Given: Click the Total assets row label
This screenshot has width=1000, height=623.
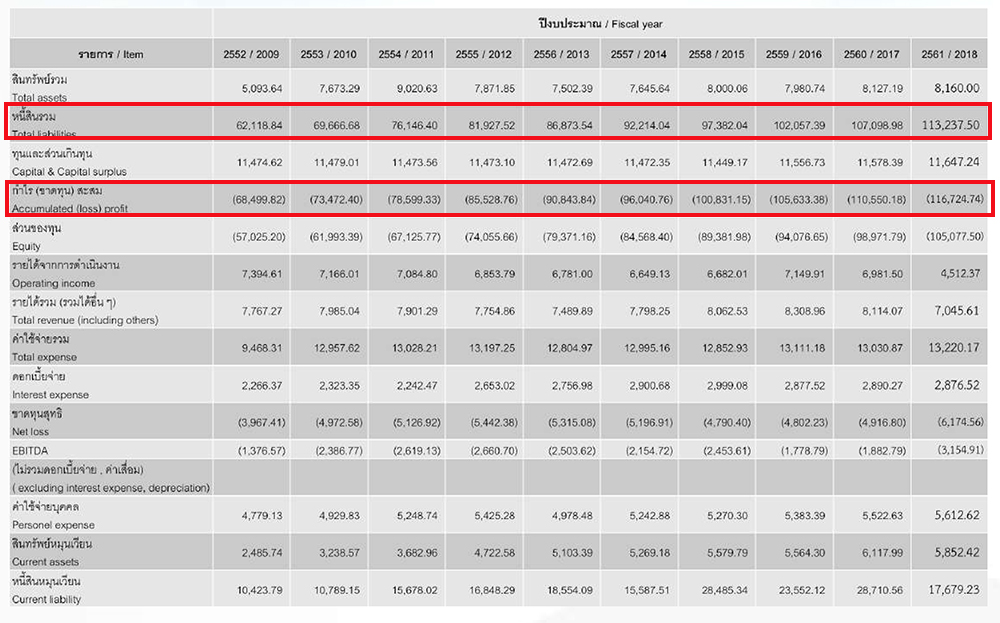Looking at the screenshot, I should [40, 97].
